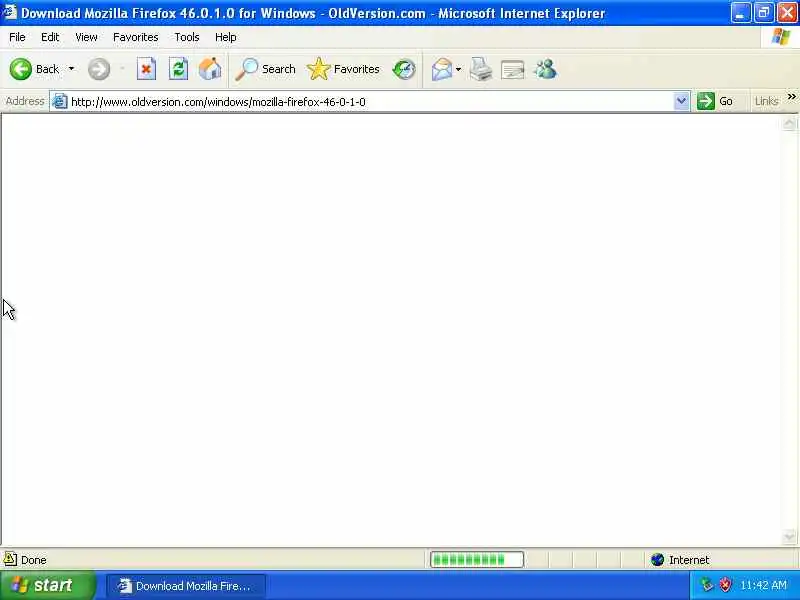The height and width of the screenshot is (600, 800).
Task: Restore down the Internet Explorer window
Action: pos(764,13)
